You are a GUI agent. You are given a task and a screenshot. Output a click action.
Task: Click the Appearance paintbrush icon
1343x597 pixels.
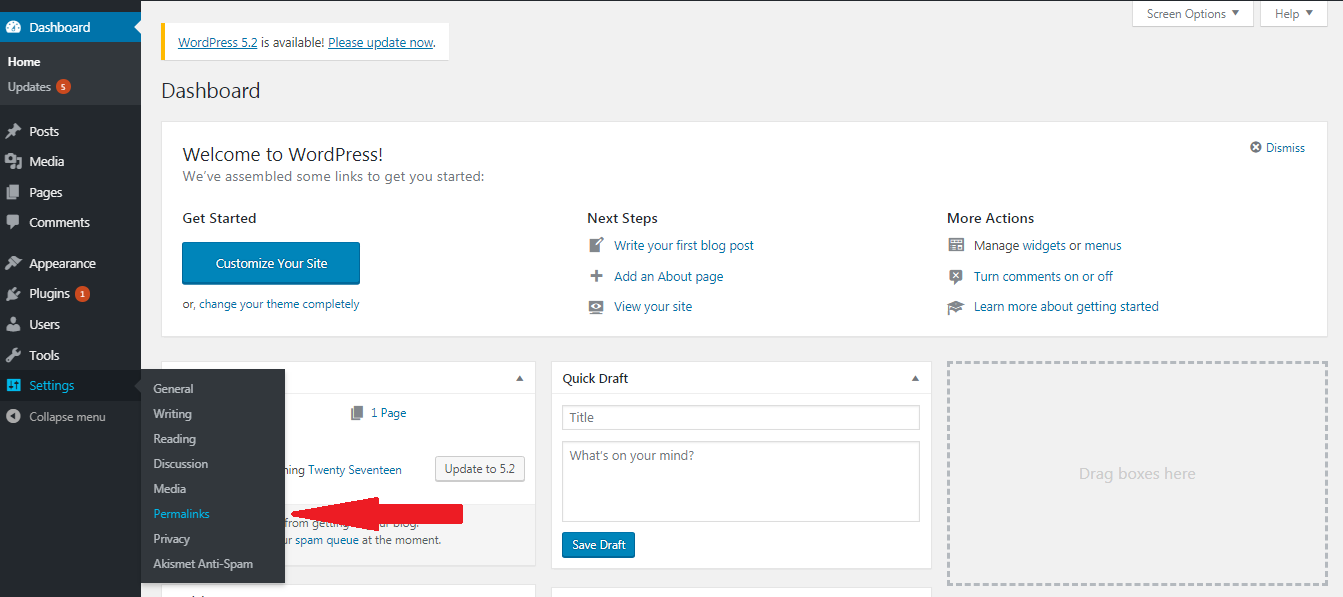[13, 263]
